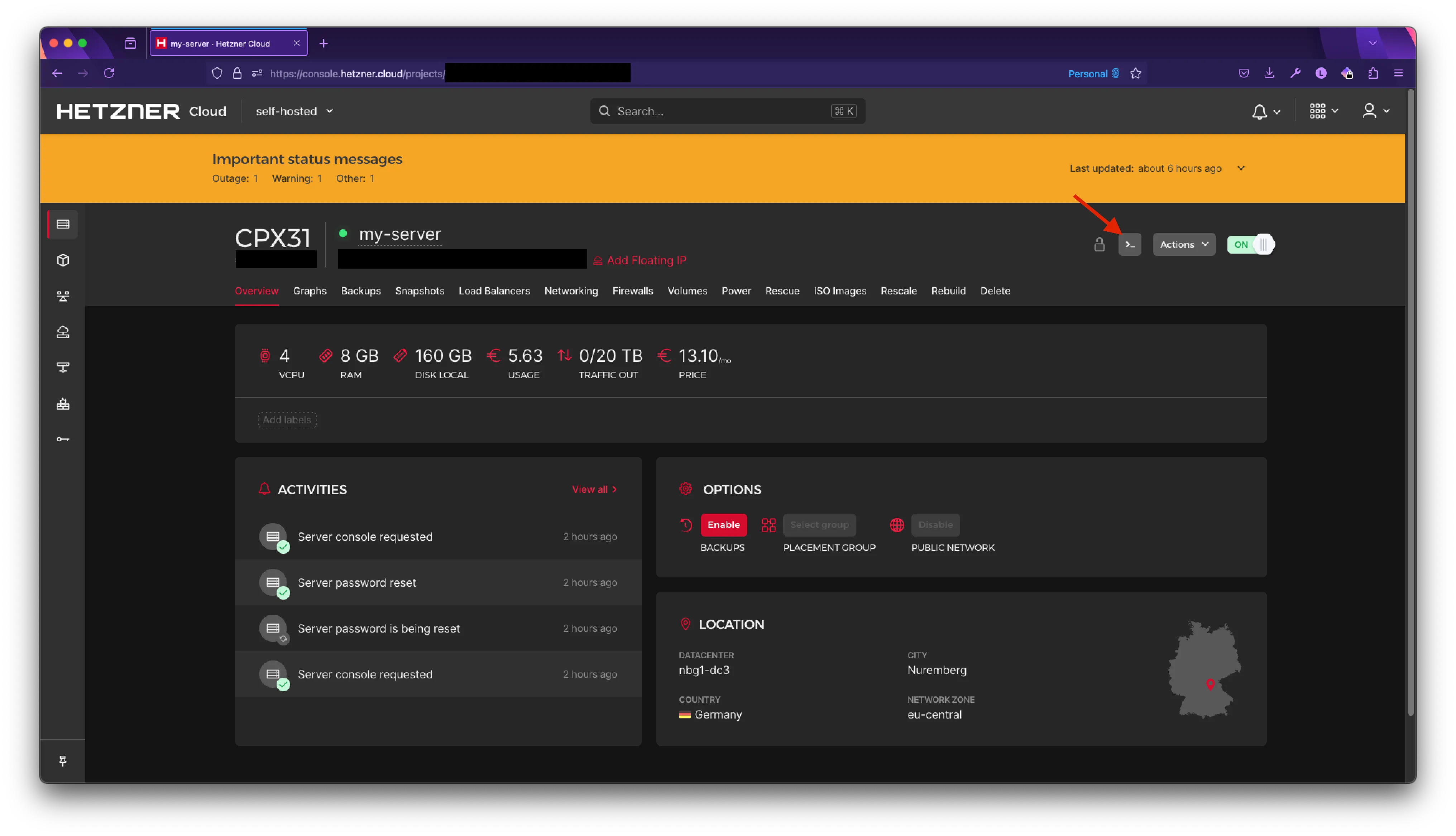Open the ISO Images tab
This screenshot has width=1456, height=836.
pyautogui.click(x=839, y=291)
